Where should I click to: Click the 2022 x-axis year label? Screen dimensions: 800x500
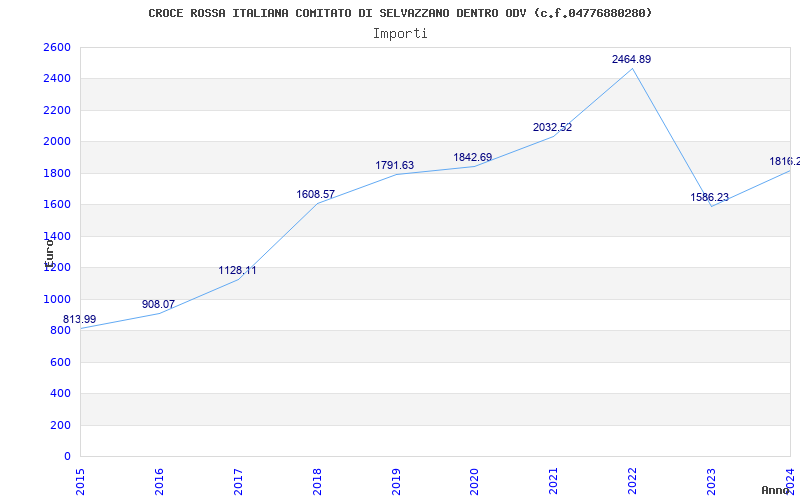(632, 482)
